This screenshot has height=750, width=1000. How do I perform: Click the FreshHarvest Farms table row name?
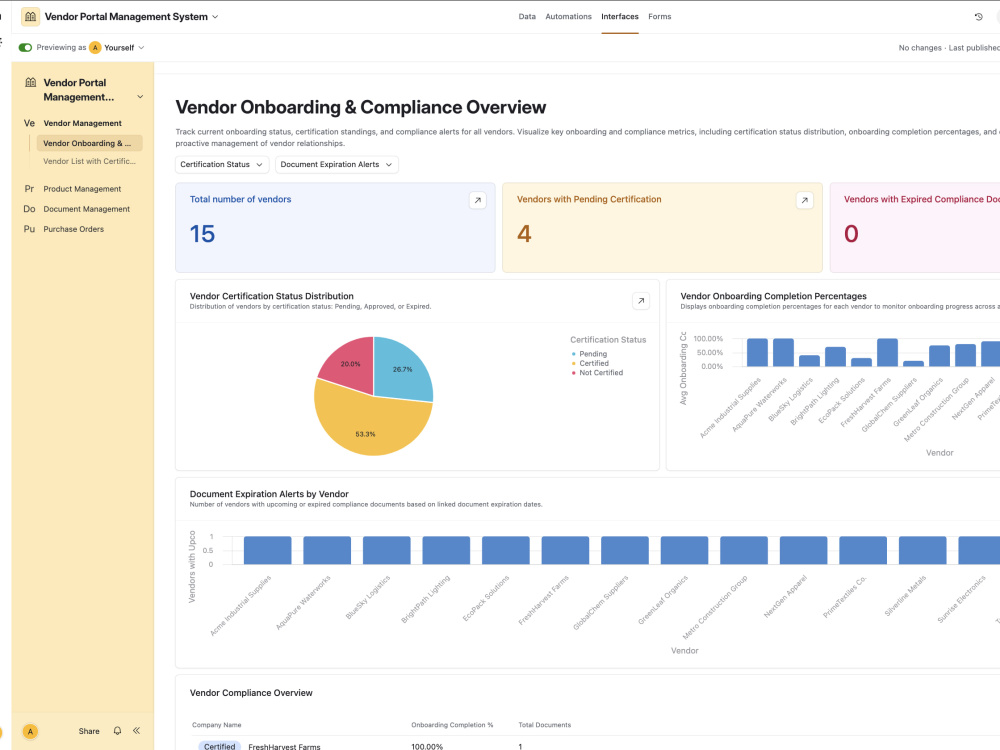click(x=284, y=746)
